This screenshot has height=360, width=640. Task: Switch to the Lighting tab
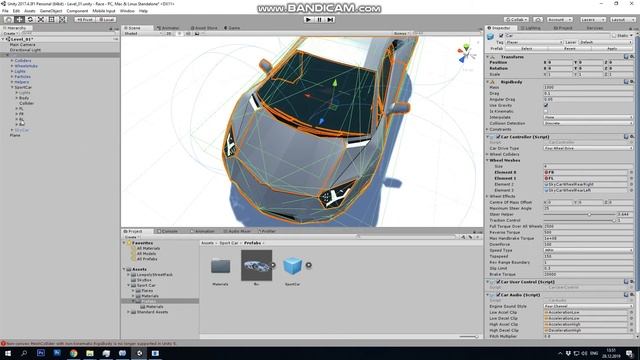pos(530,28)
